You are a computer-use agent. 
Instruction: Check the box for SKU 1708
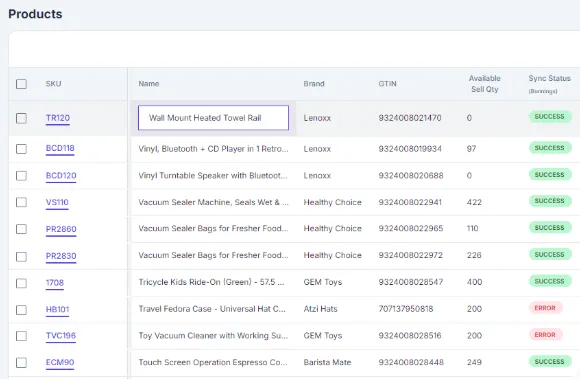[21, 283]
